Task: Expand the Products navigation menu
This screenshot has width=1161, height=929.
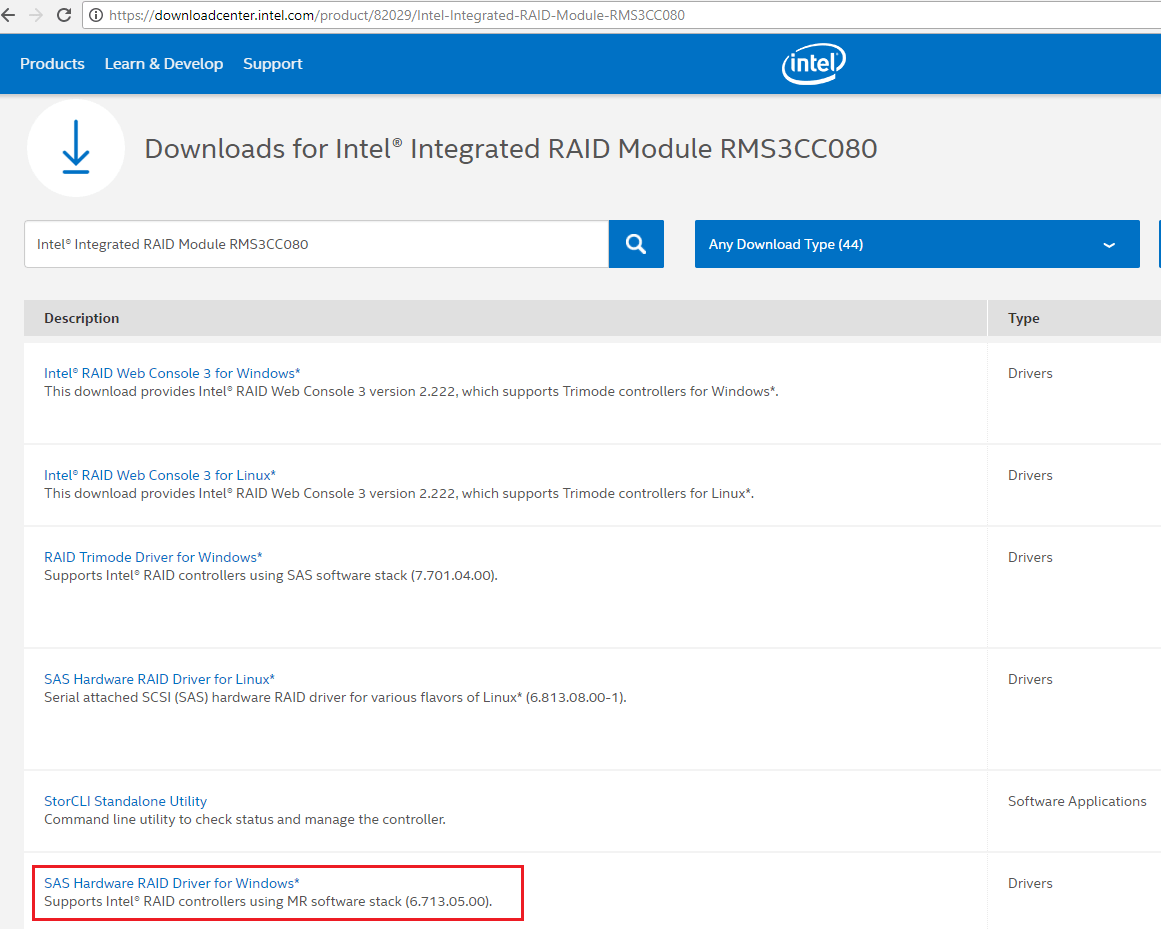Action: 52,63
